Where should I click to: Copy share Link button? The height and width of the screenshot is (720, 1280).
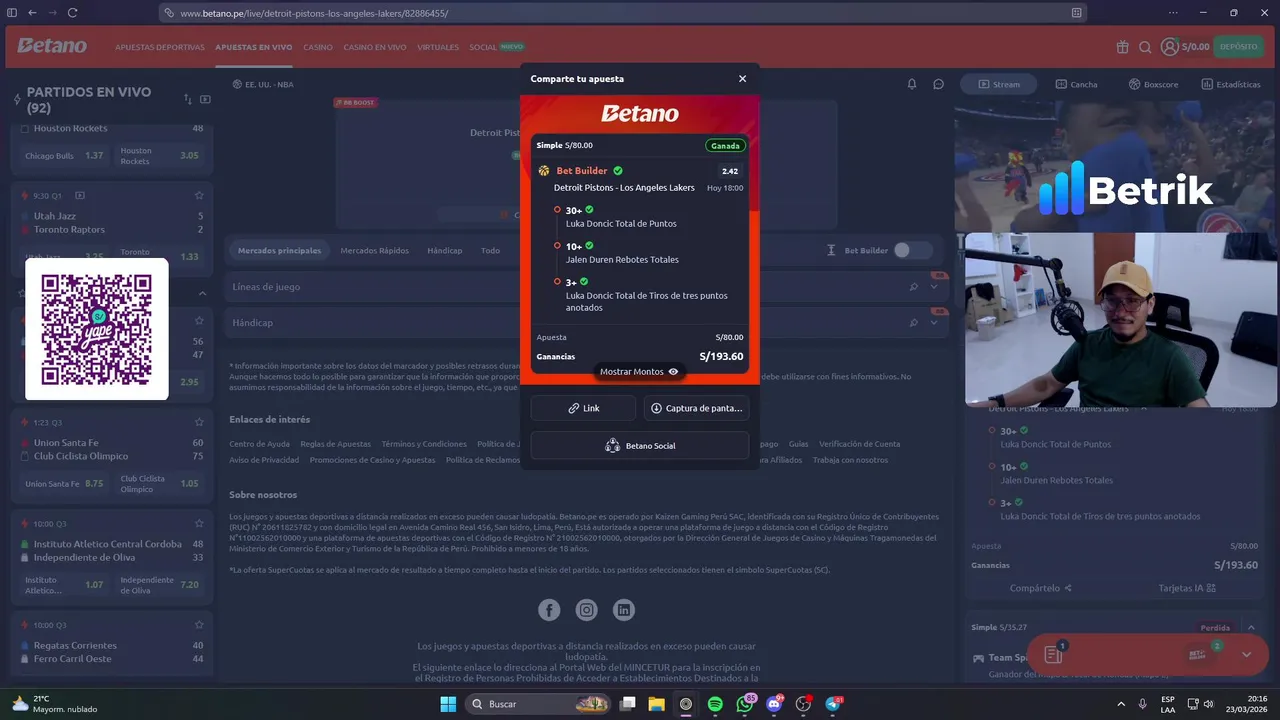point(583,408)
